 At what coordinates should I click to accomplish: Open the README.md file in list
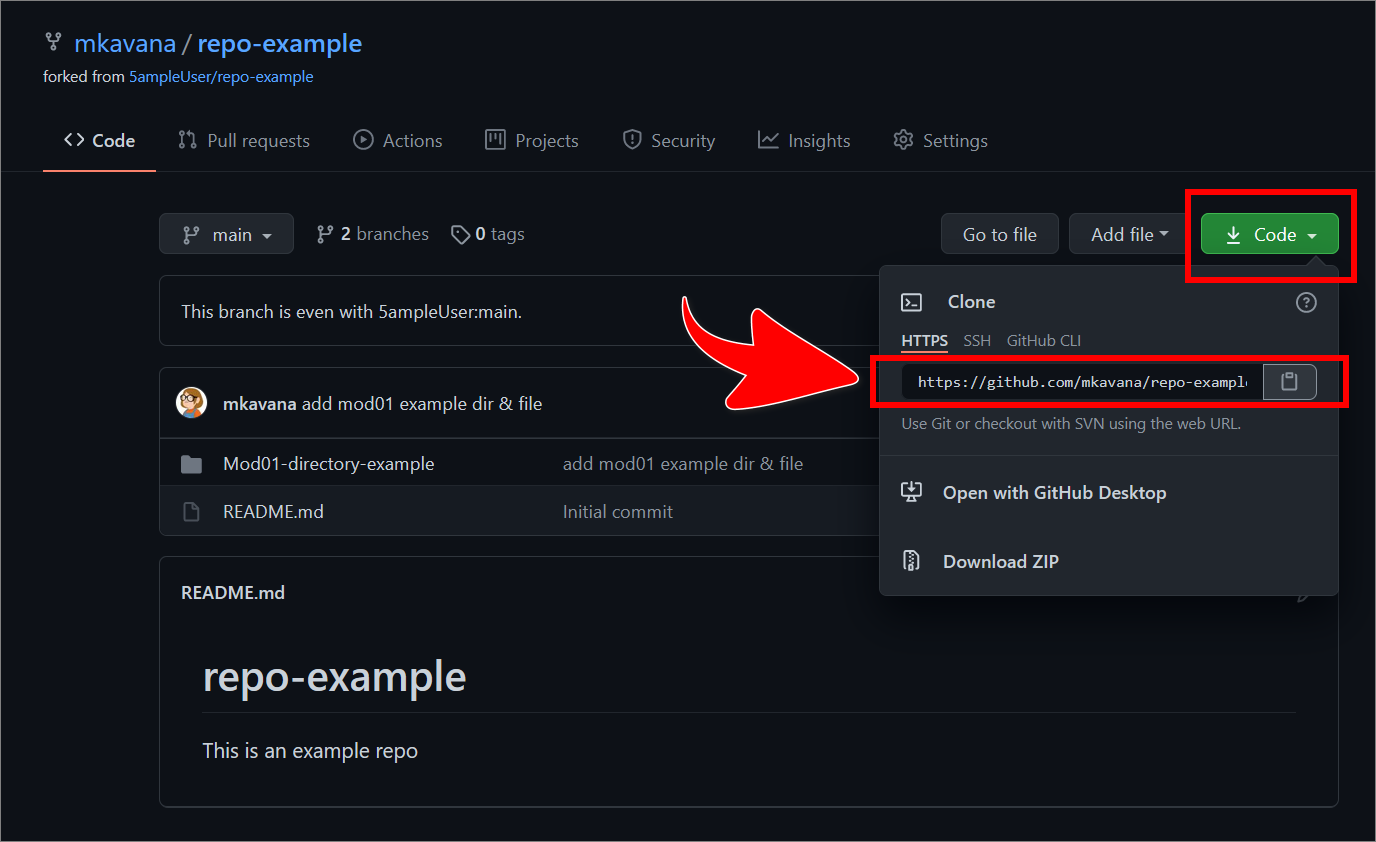tap(273, 512)
